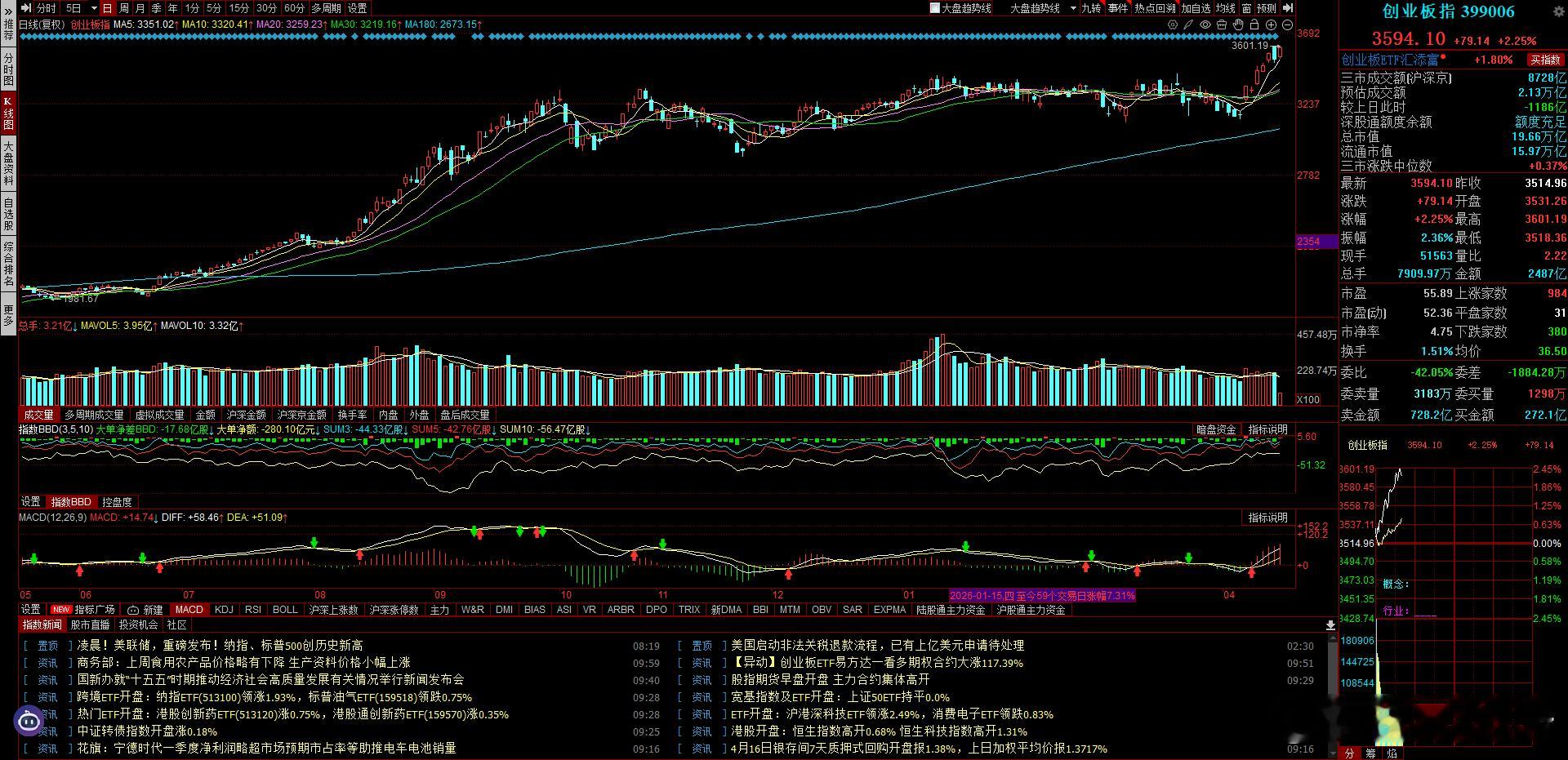Open 投资机会 news tab
Screen dimensions: 1568x760
138,624
